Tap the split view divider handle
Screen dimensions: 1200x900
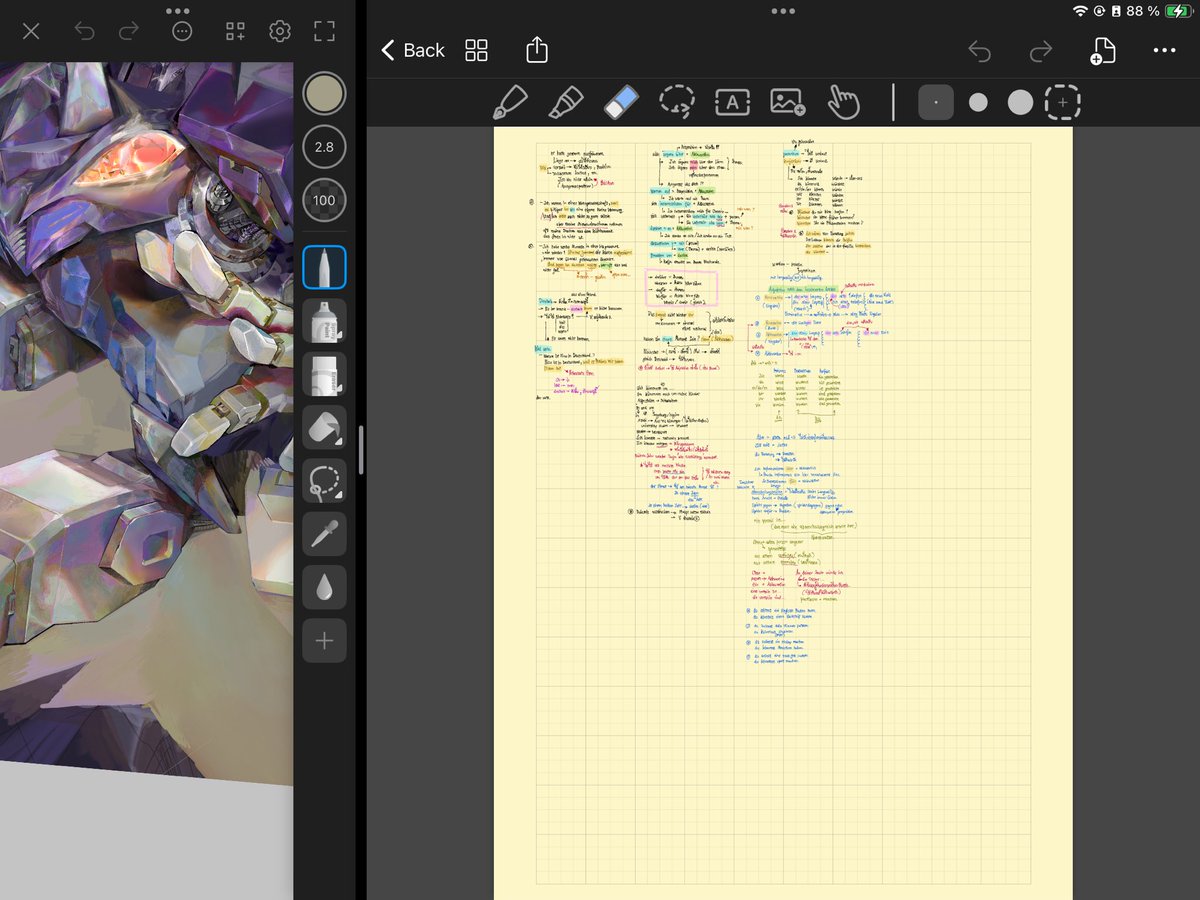click(361, 450)
